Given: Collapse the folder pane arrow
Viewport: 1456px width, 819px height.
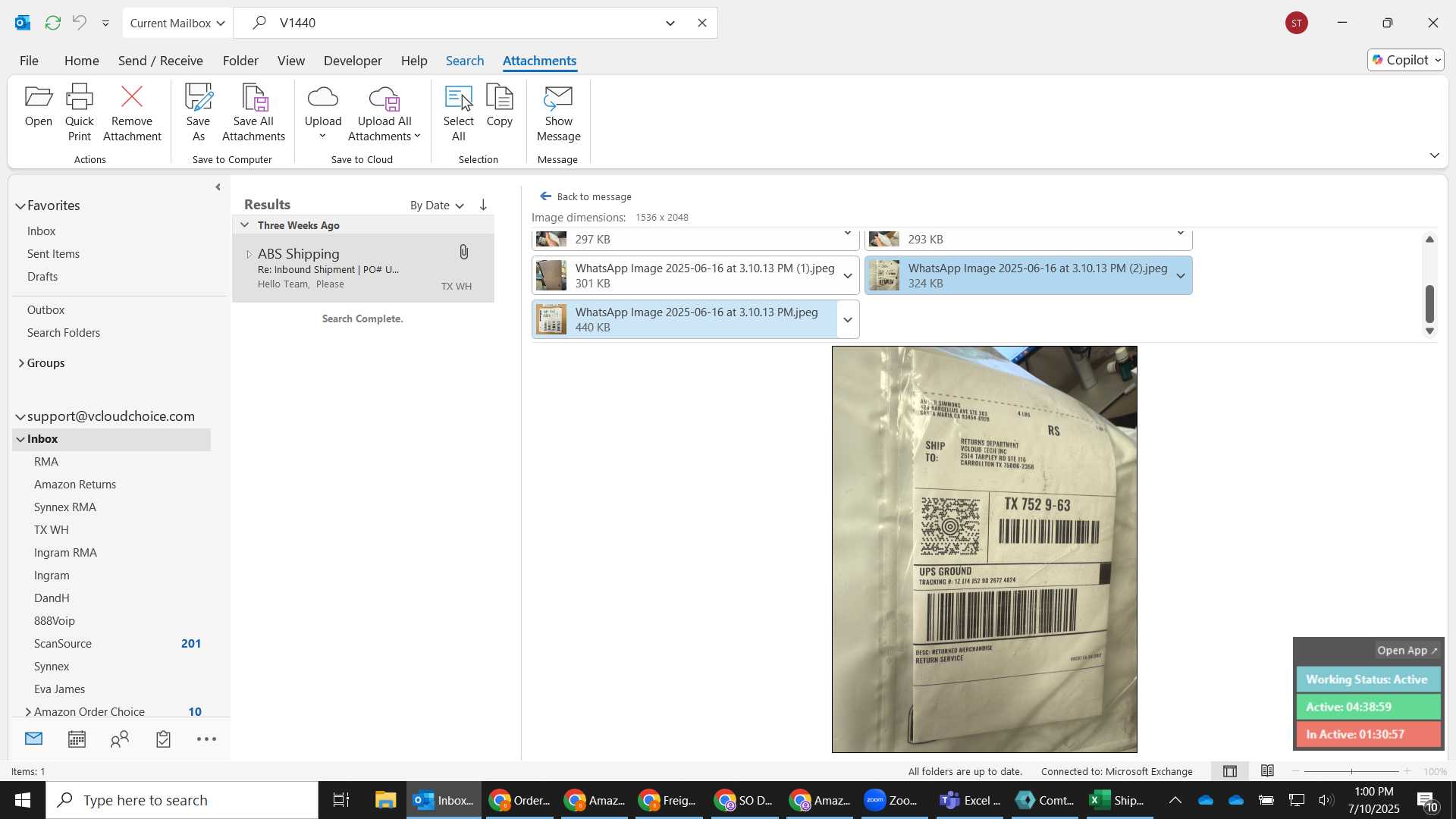Looking at the screenshot, I should [x=218, y=187].
